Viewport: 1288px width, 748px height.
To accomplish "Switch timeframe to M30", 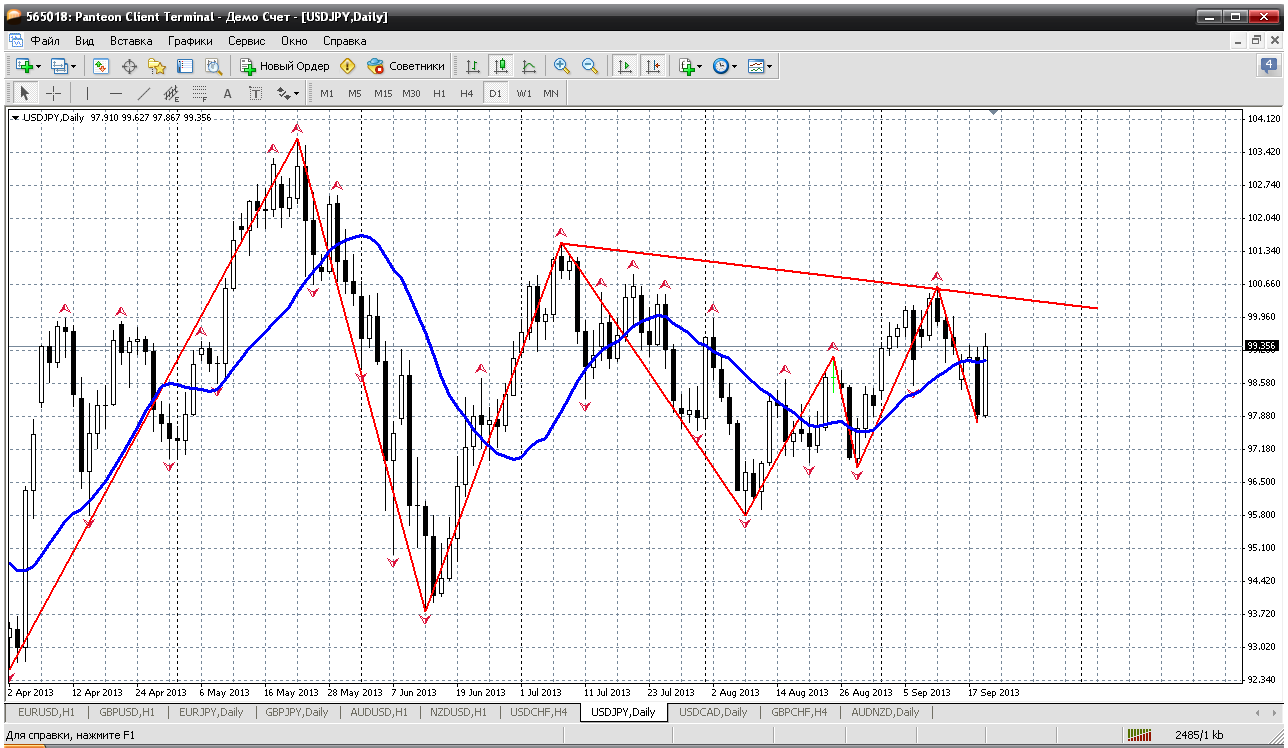I will [411, 93].
